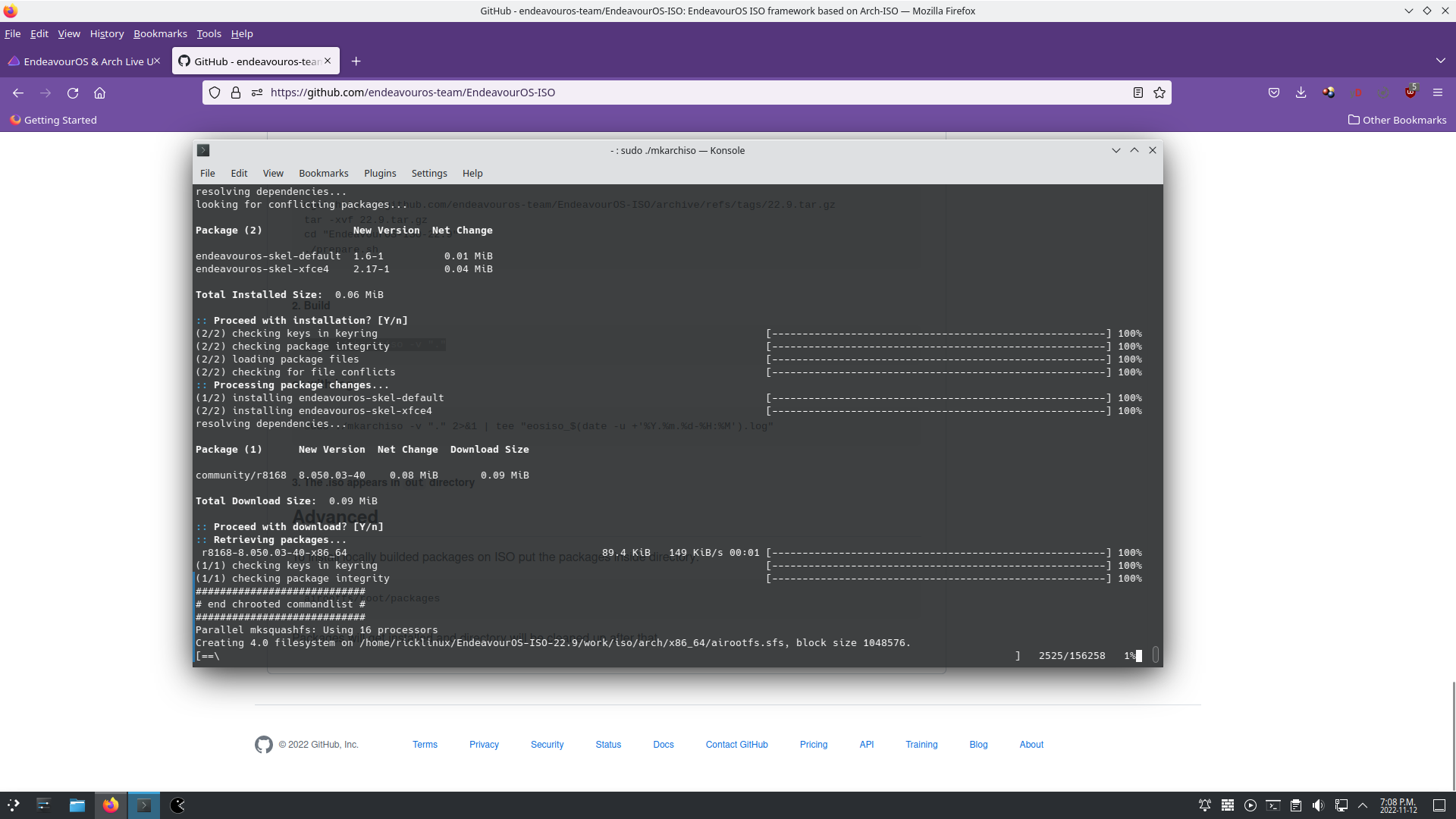This screenshot has width=1456, height=819.
Task: Open the firewall tray icon
Action: [x=1228, y=805]
